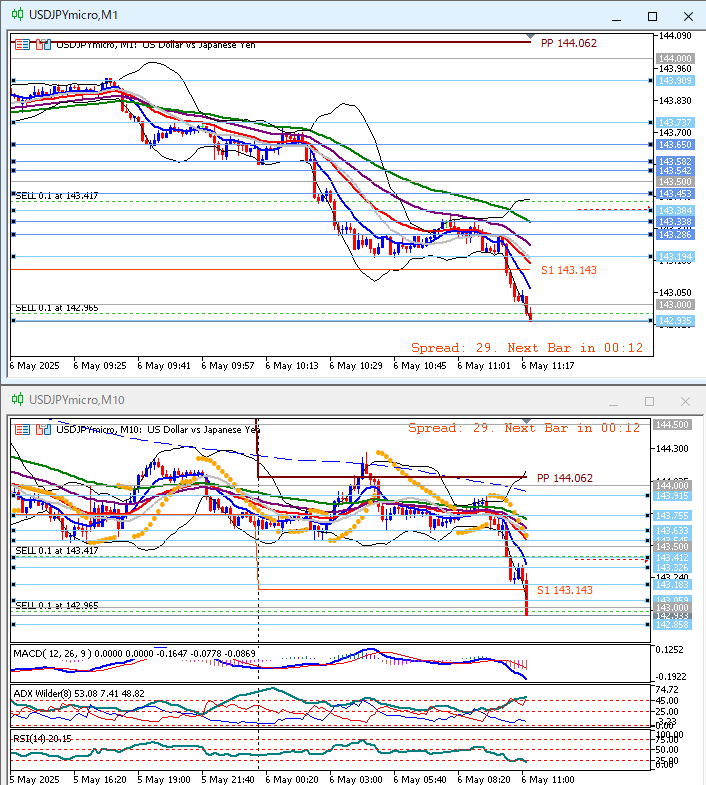This screenshot has height=785, width=706.
Task: Click the 143.326 price label on M10 price scale
Action: click(x=672, y=568)
